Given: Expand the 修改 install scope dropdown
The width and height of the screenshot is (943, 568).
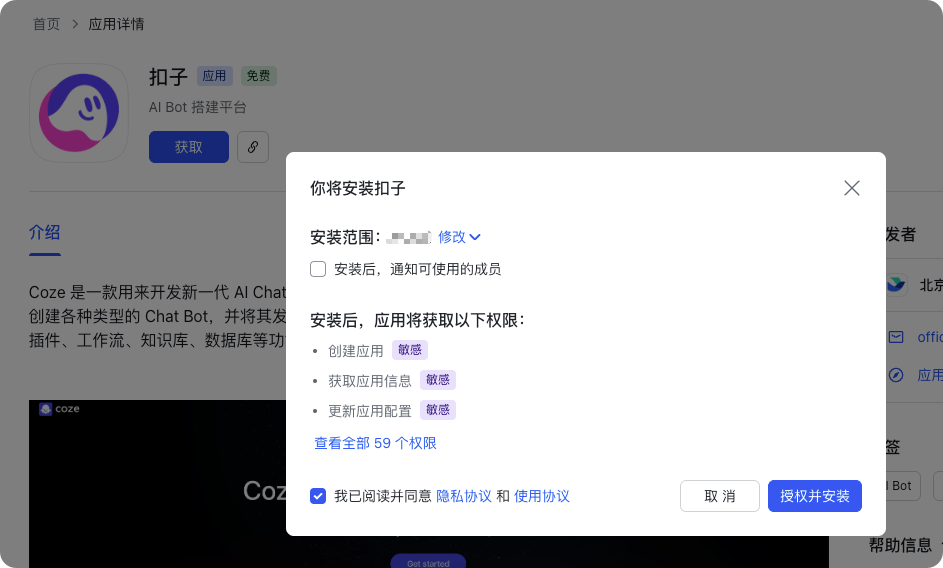Looking at the screenshot, I should [459, 237].
